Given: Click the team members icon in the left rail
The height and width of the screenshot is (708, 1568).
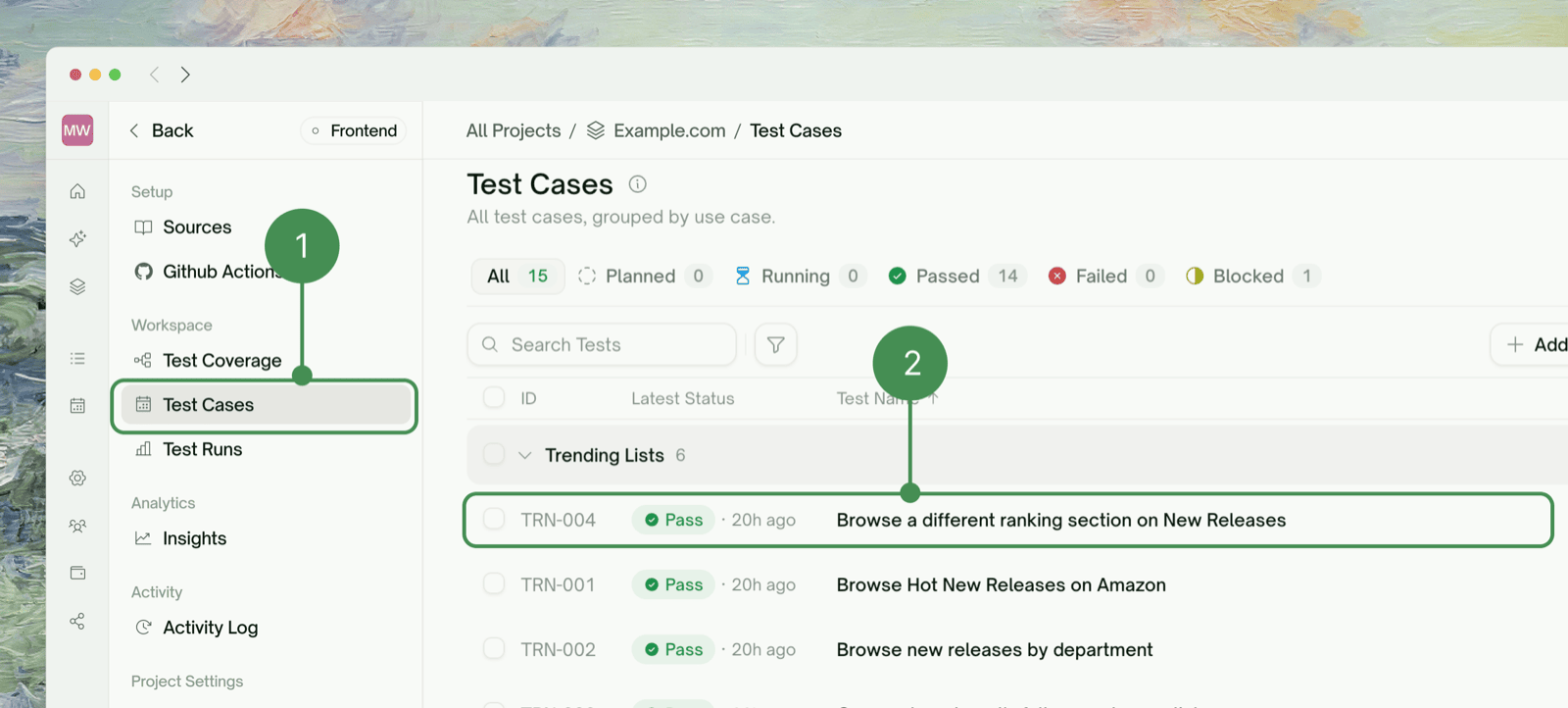Looking at the screenshot, I should [x=77, y=526].
